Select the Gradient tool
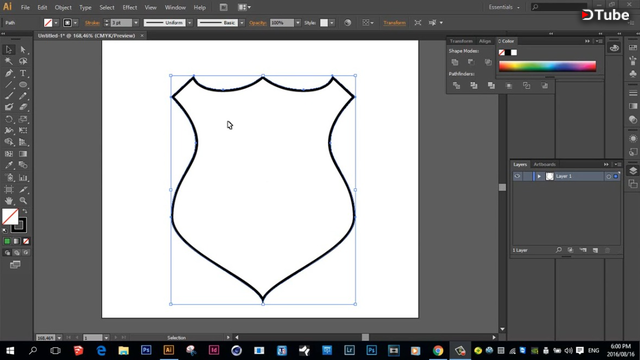Image resolution: width=640 pixels, height=360 pixels. click(23, 154)
